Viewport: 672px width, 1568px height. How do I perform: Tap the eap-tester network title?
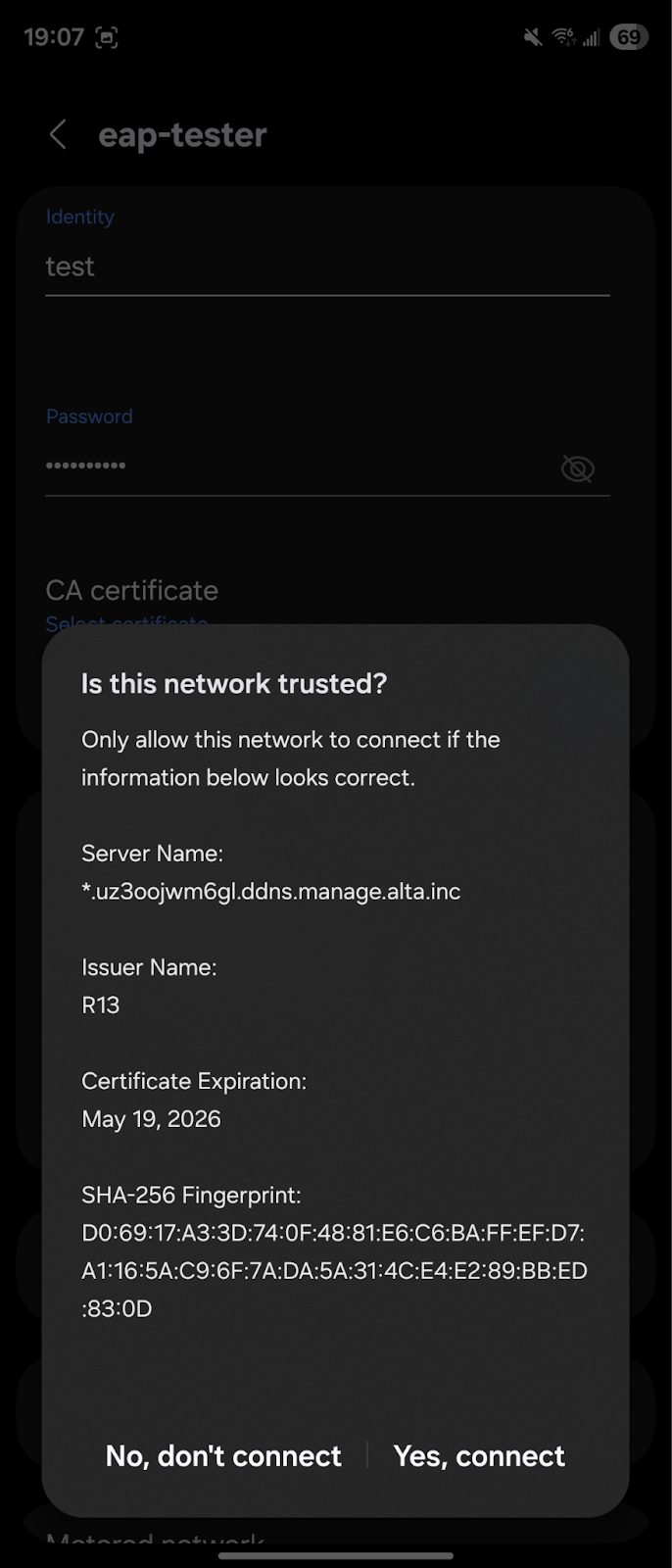(x=182, y=135)
